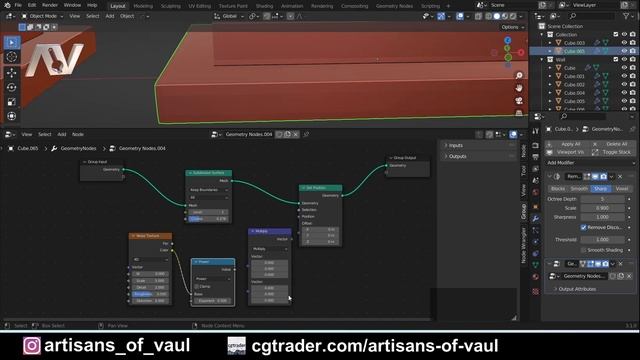640x360 pixels.
Task: Open the Add Modifier dropdown
Action: coord(590,163)
